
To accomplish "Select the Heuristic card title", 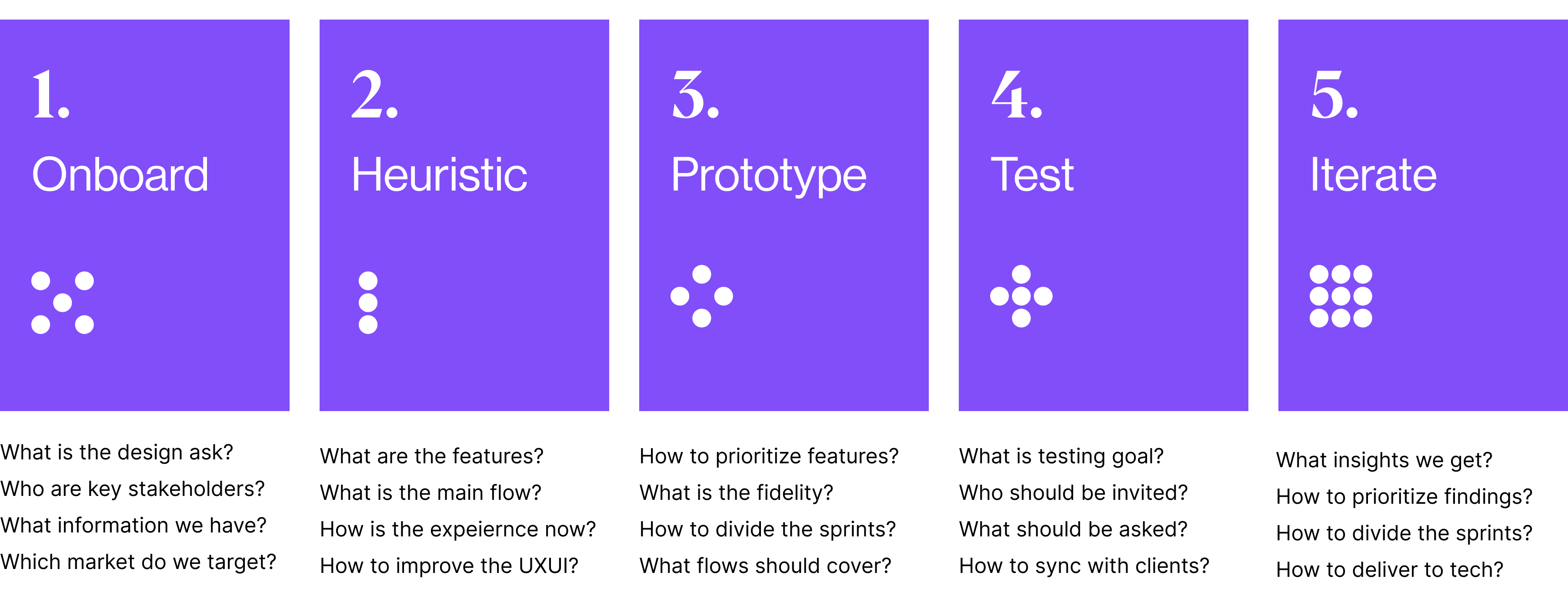I will (x=439, y=175).
